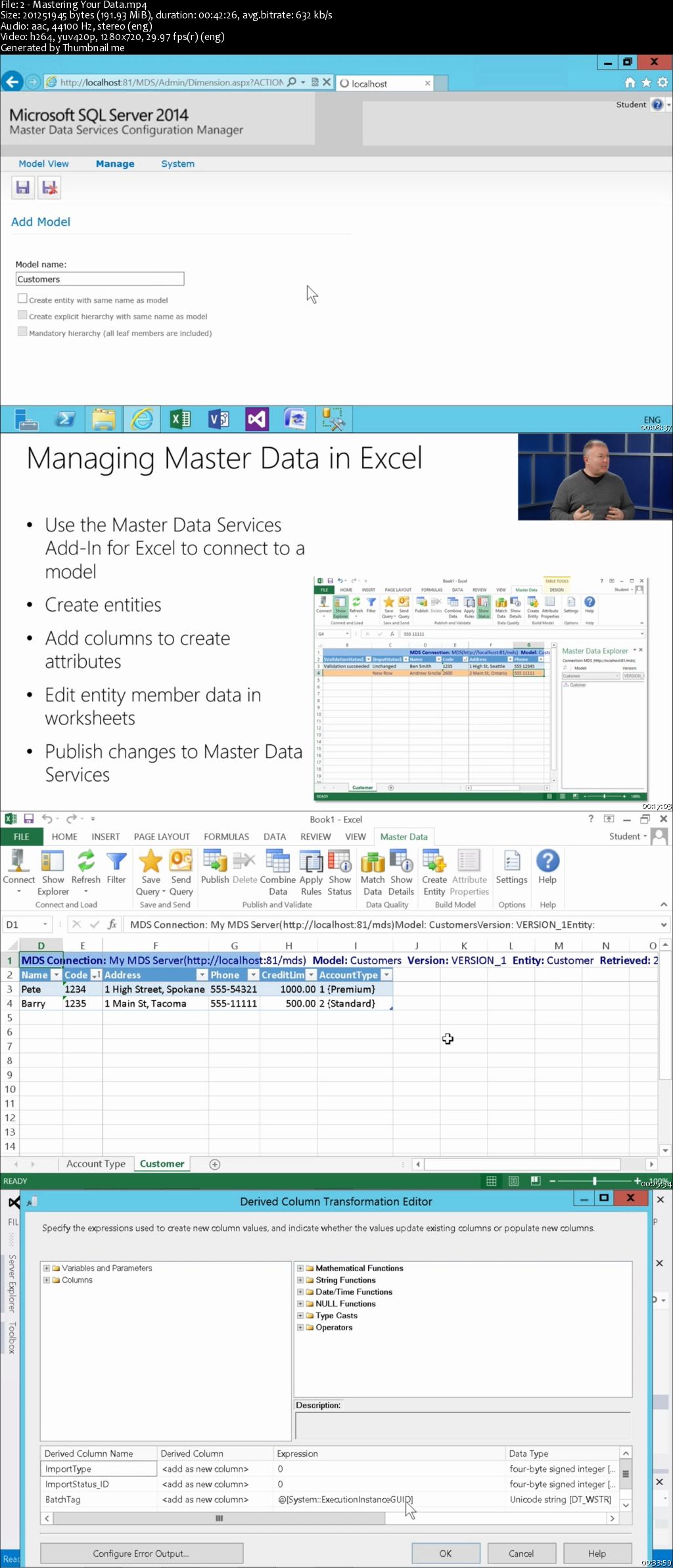
Task: Click Configure Error Output button
Action: [141, 1553]
